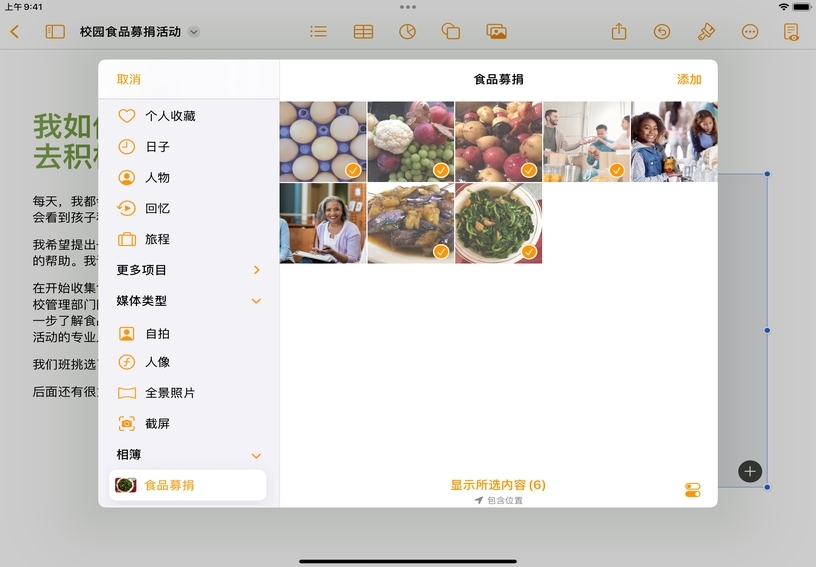The width and height of the screenshot is (816, 567).
Task: Tap 显示所选内容 (6) link
Action: click(498, 485)
